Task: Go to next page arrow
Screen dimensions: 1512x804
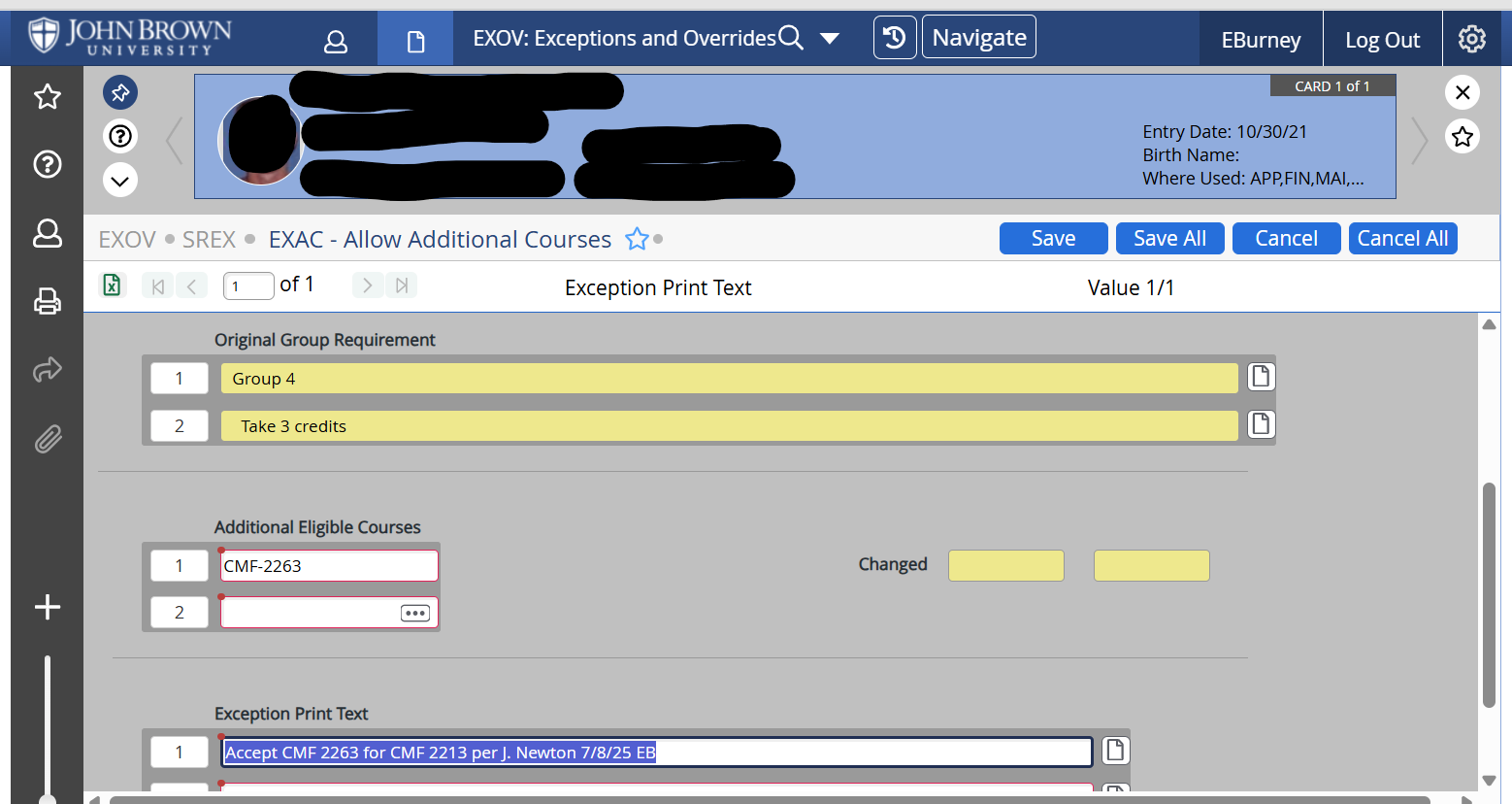Action: (x=368, y=285)
